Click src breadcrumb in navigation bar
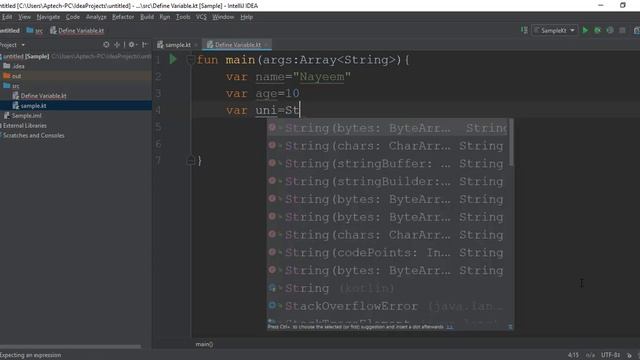 point(35,31)
